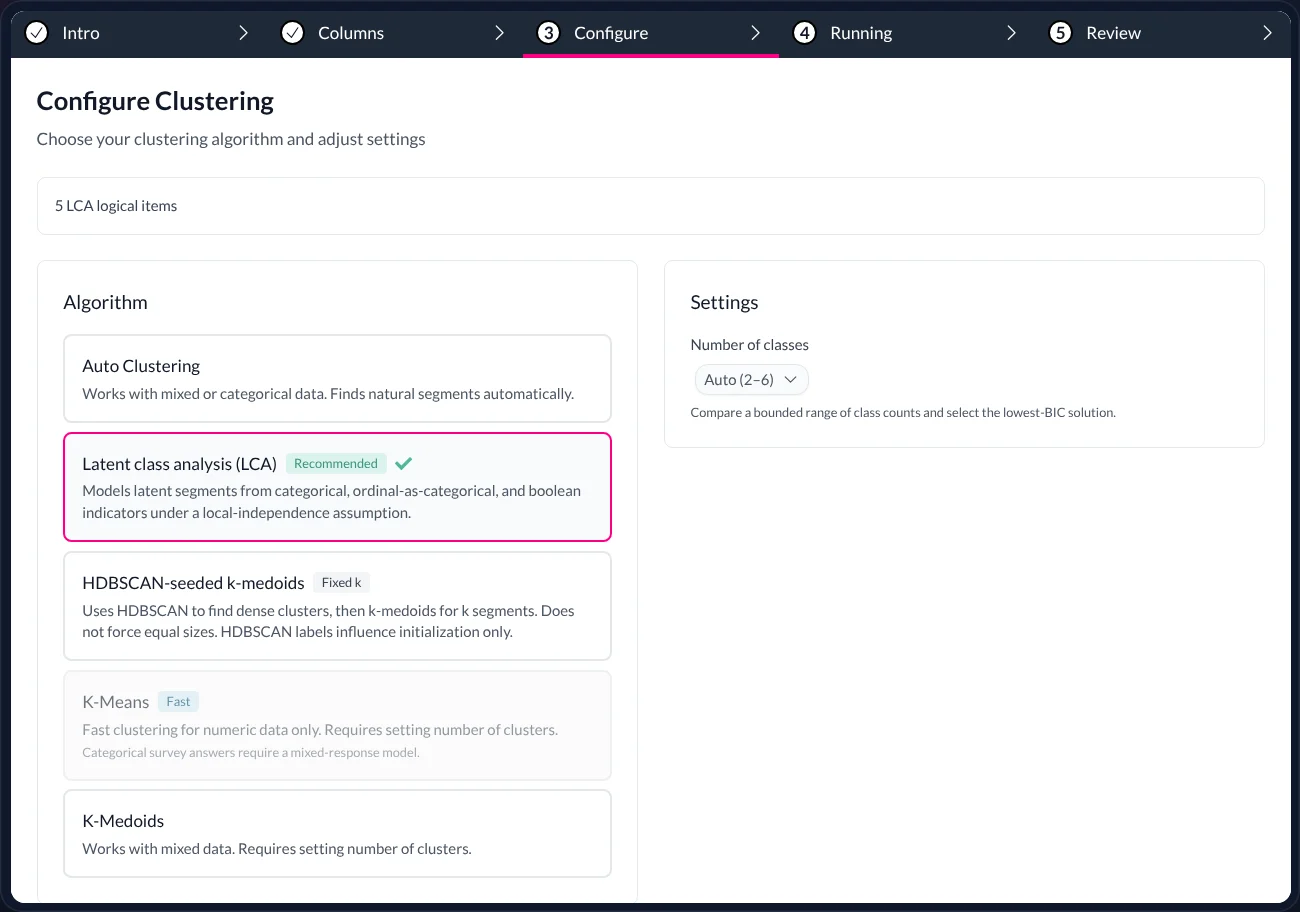Select the Auto Clustering algorithm card
The height and width of the screenshot is (912, 1300).
click(337, 378)
